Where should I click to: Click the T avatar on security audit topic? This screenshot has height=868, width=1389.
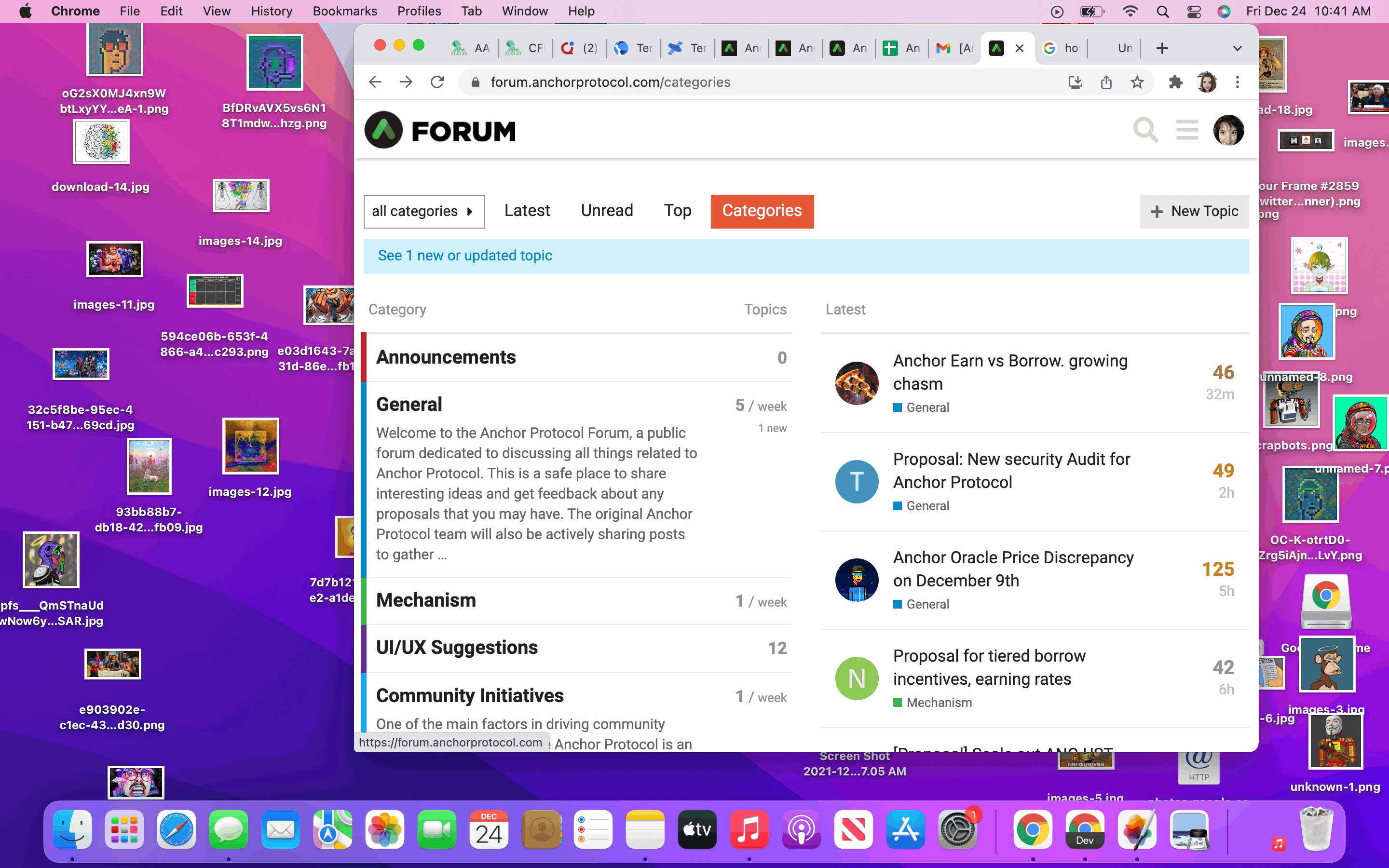[857, 482]
